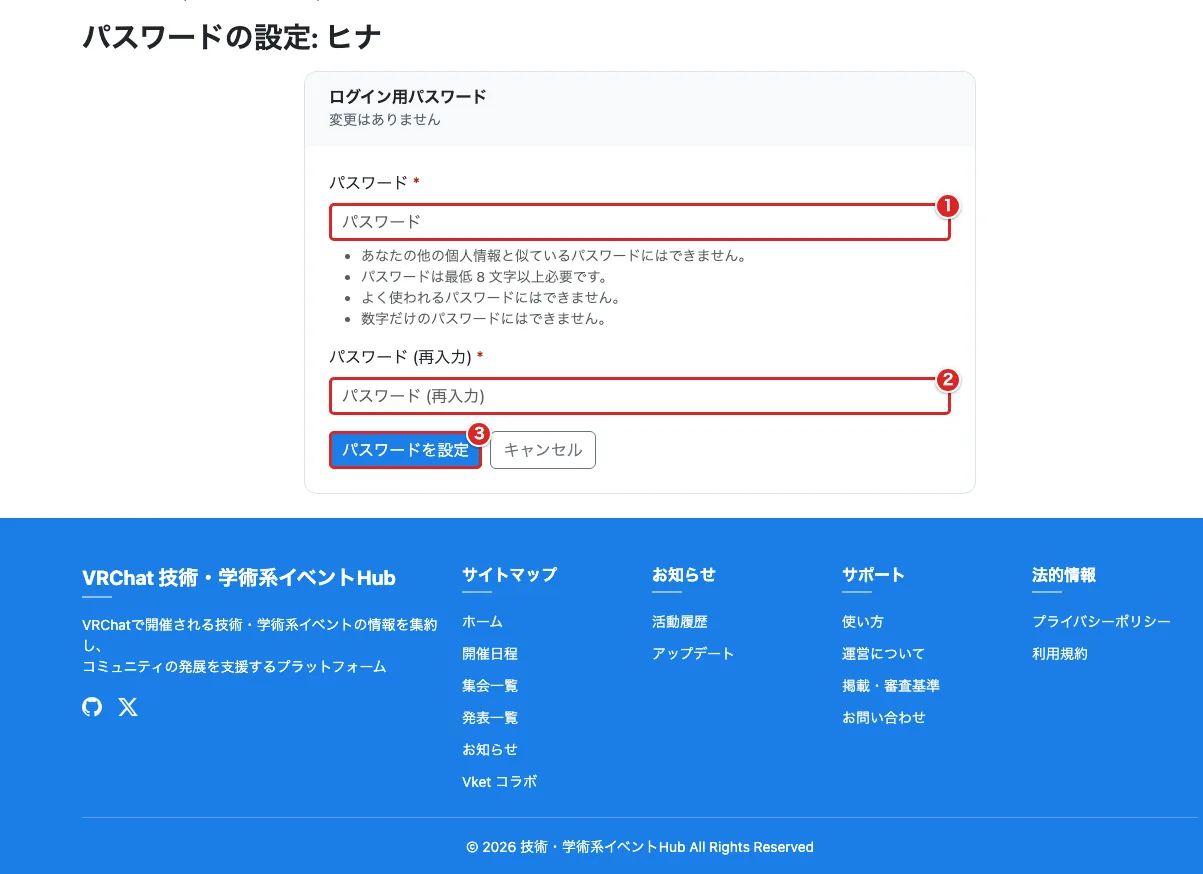Open the 利用規約 link
The height and width of the screenshot is (874, 1203).
coord(1060,654)
